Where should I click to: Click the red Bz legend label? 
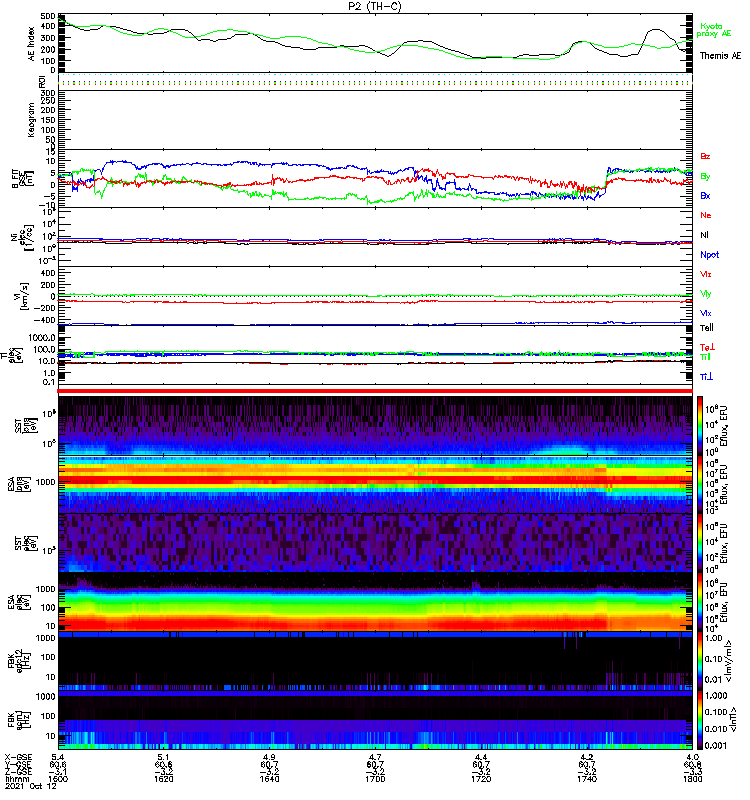(705, 156)
